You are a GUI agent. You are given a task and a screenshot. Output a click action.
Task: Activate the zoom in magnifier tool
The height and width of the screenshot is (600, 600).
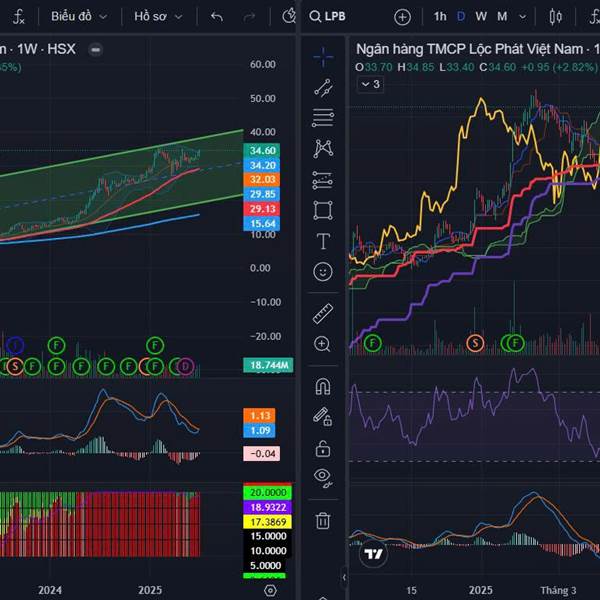tap(322, 344)
